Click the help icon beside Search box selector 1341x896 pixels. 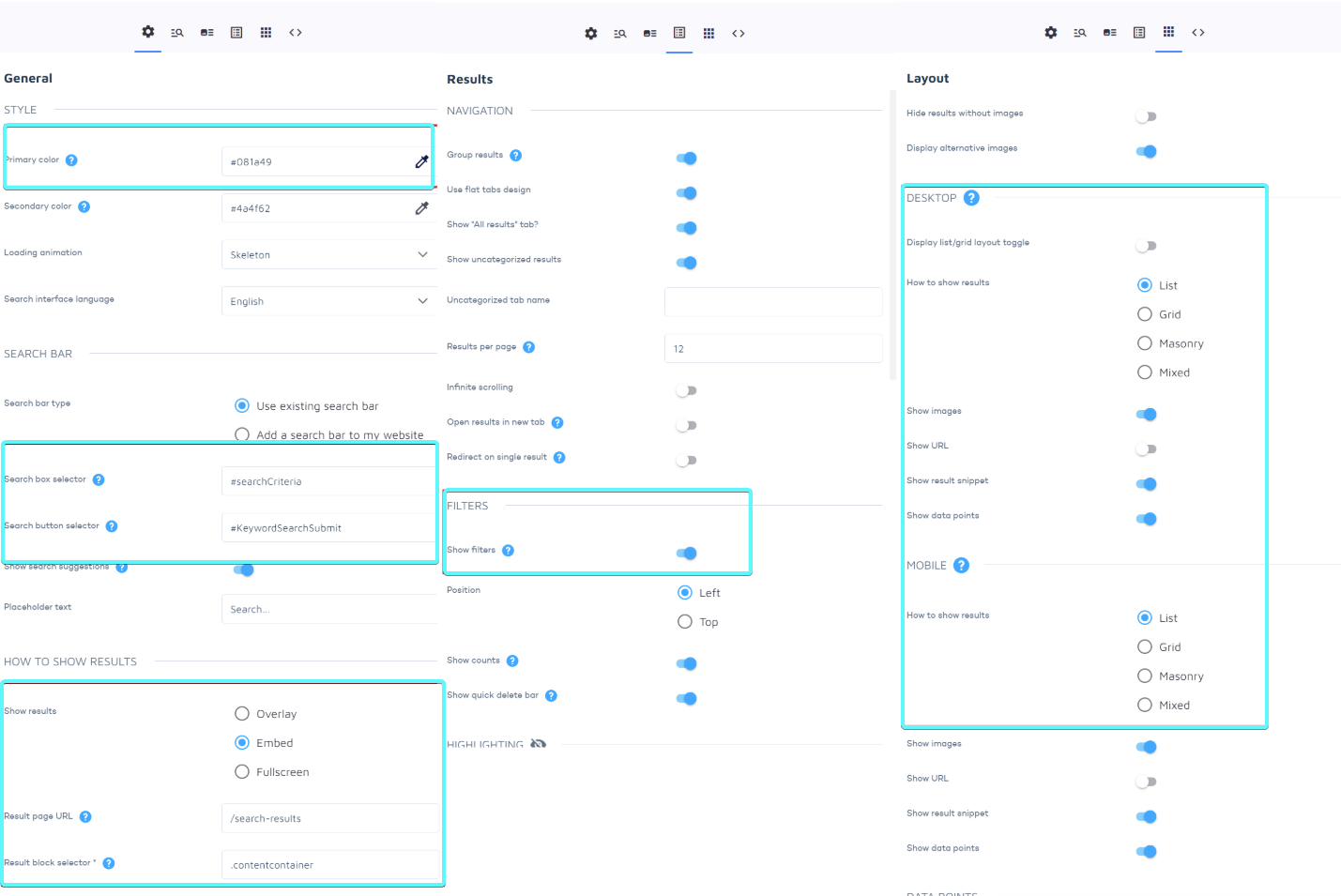pos(99,480)
